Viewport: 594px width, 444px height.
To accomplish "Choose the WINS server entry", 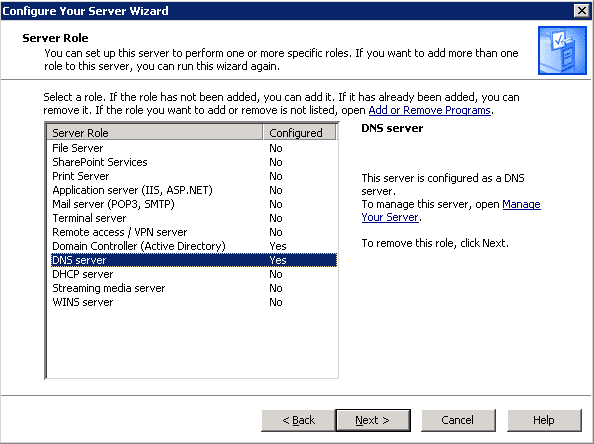I will (193, 302).
